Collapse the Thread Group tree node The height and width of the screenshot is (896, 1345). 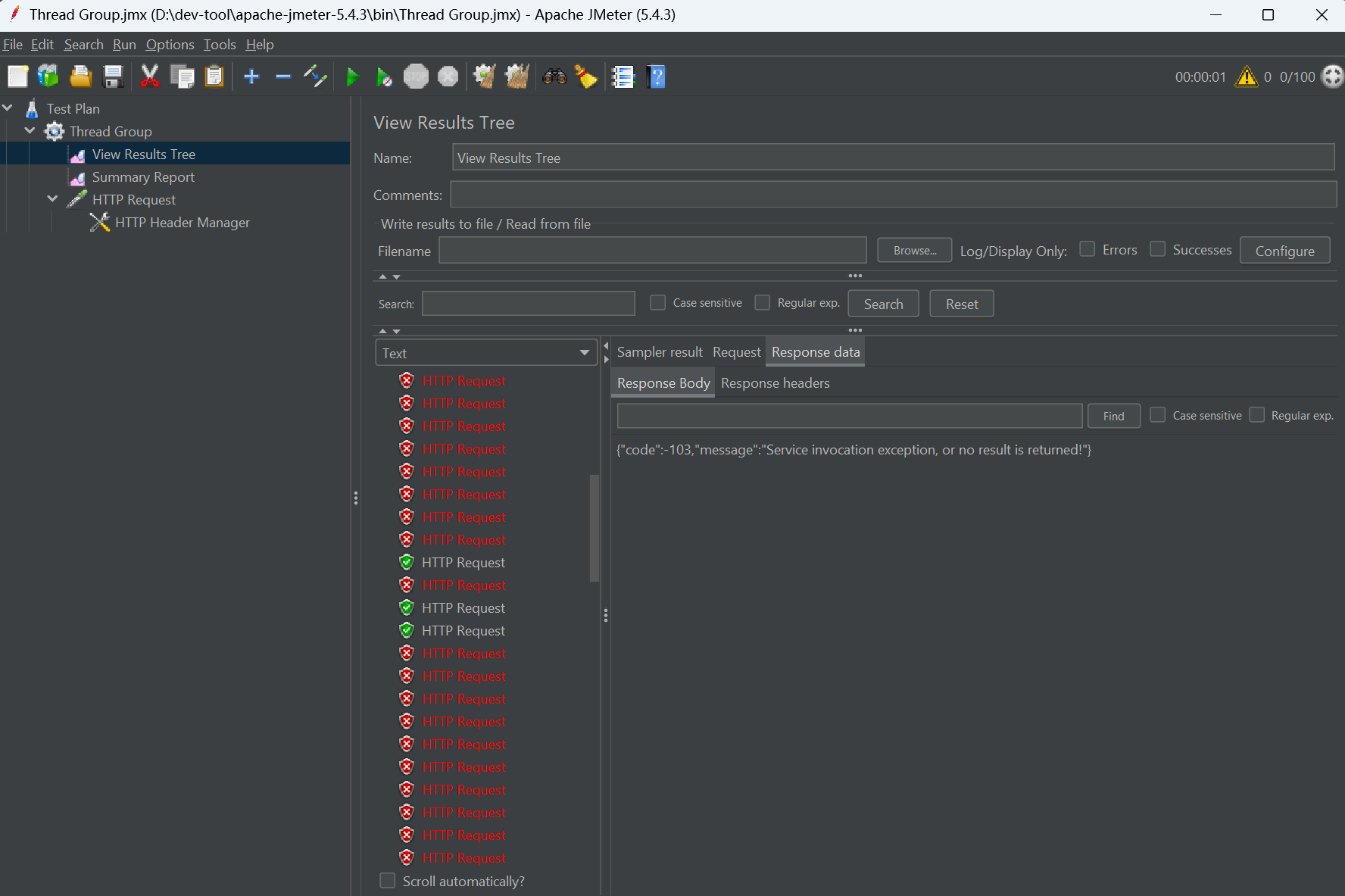(30, 131)
